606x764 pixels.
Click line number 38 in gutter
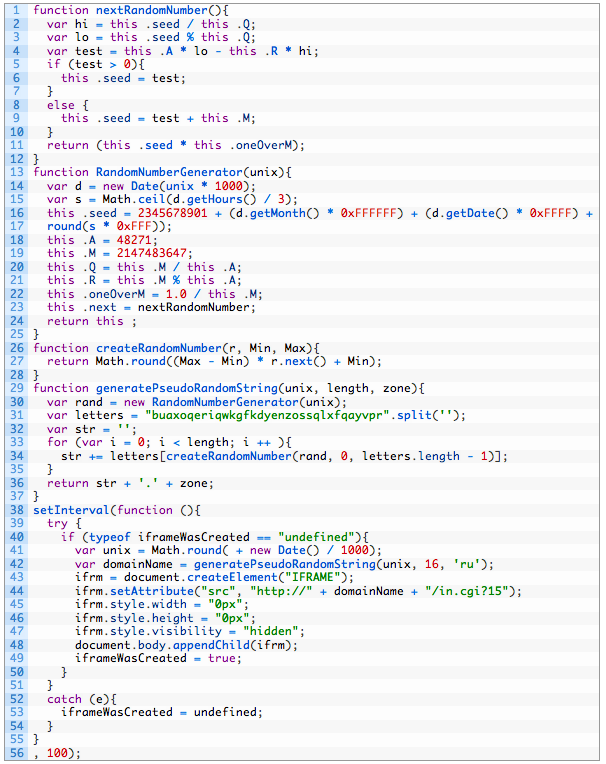[17, 510]
